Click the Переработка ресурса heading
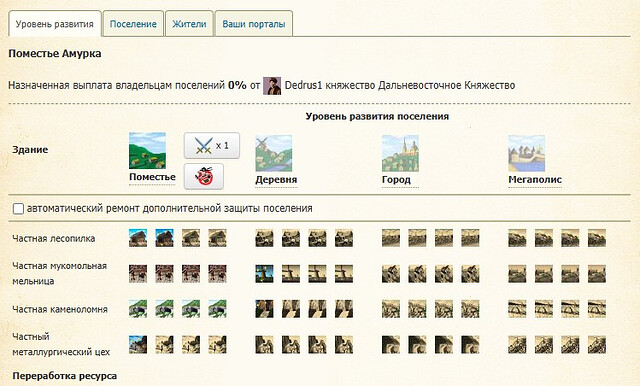 click(x=64, y=376)
